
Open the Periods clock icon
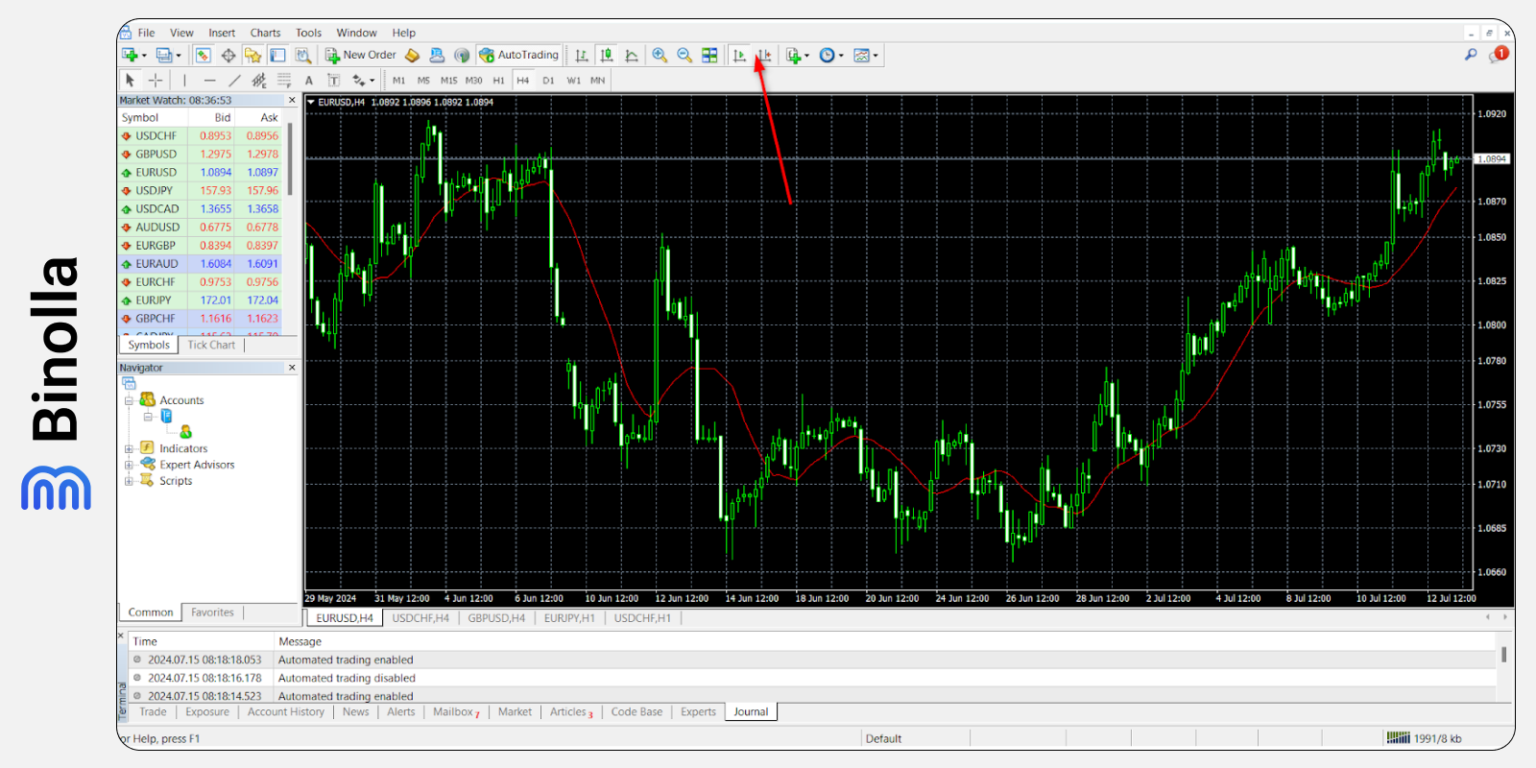828,55
